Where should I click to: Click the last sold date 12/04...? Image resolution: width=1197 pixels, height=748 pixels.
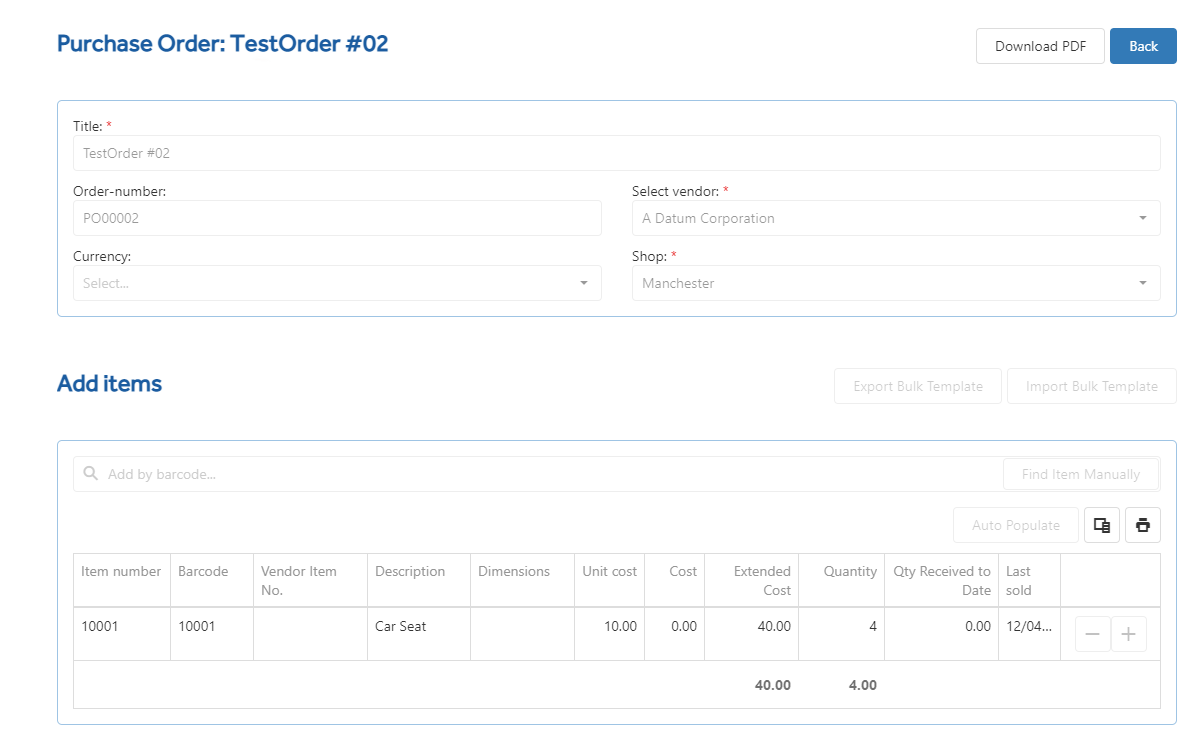[x=1028, y=626]
